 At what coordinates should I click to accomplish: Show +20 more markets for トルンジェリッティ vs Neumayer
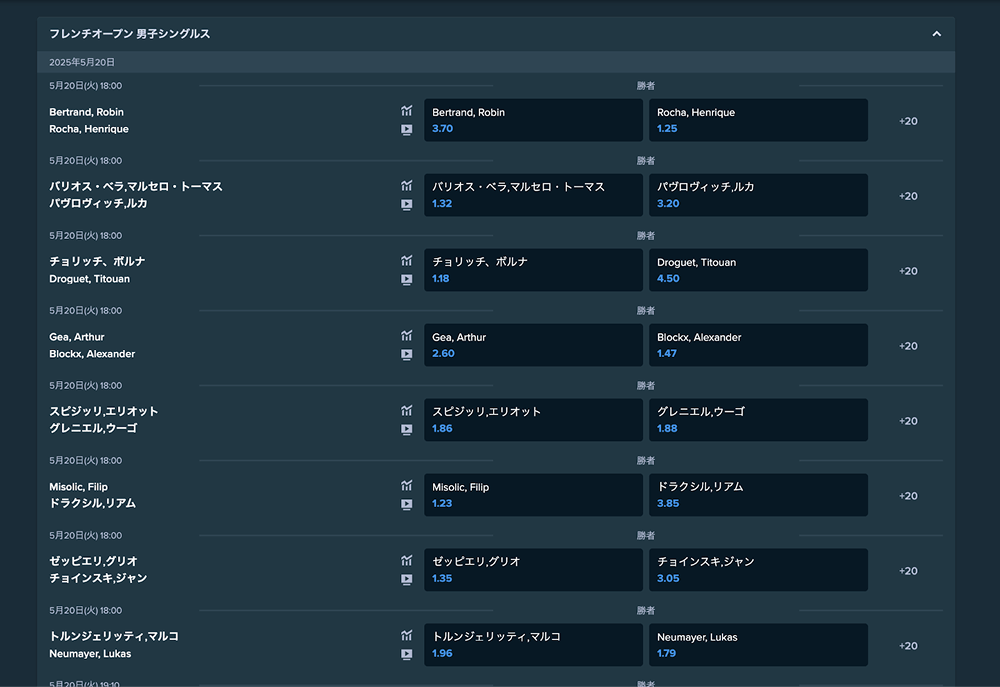pos(908,646)
